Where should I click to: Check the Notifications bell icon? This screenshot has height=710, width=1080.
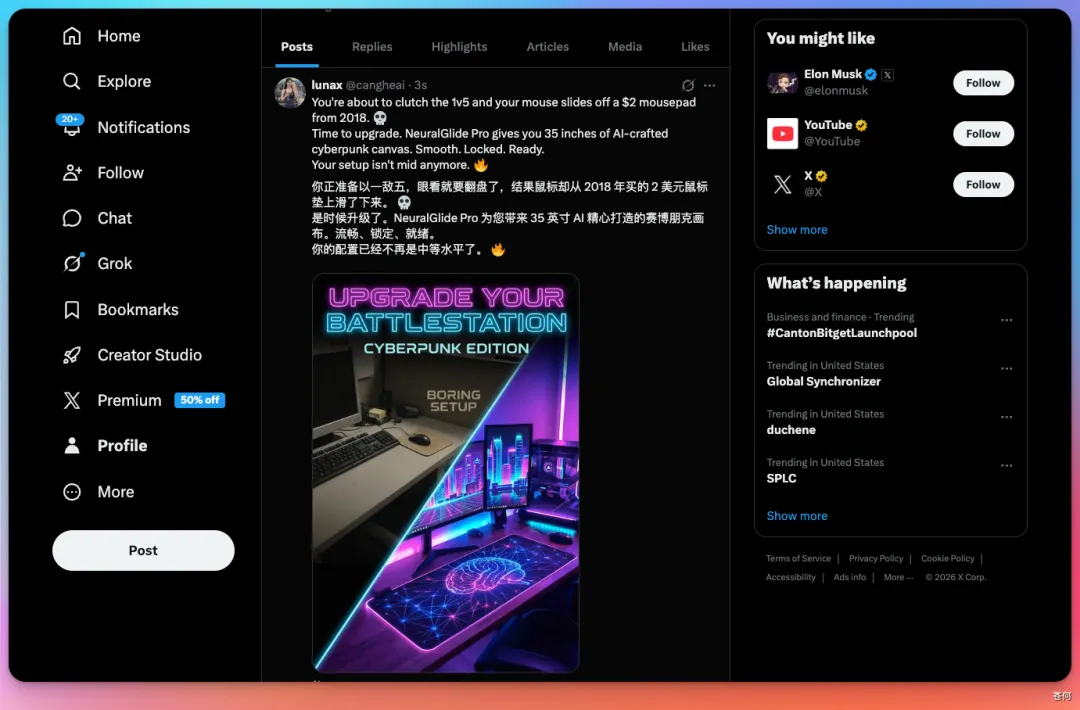click(72, 128)
